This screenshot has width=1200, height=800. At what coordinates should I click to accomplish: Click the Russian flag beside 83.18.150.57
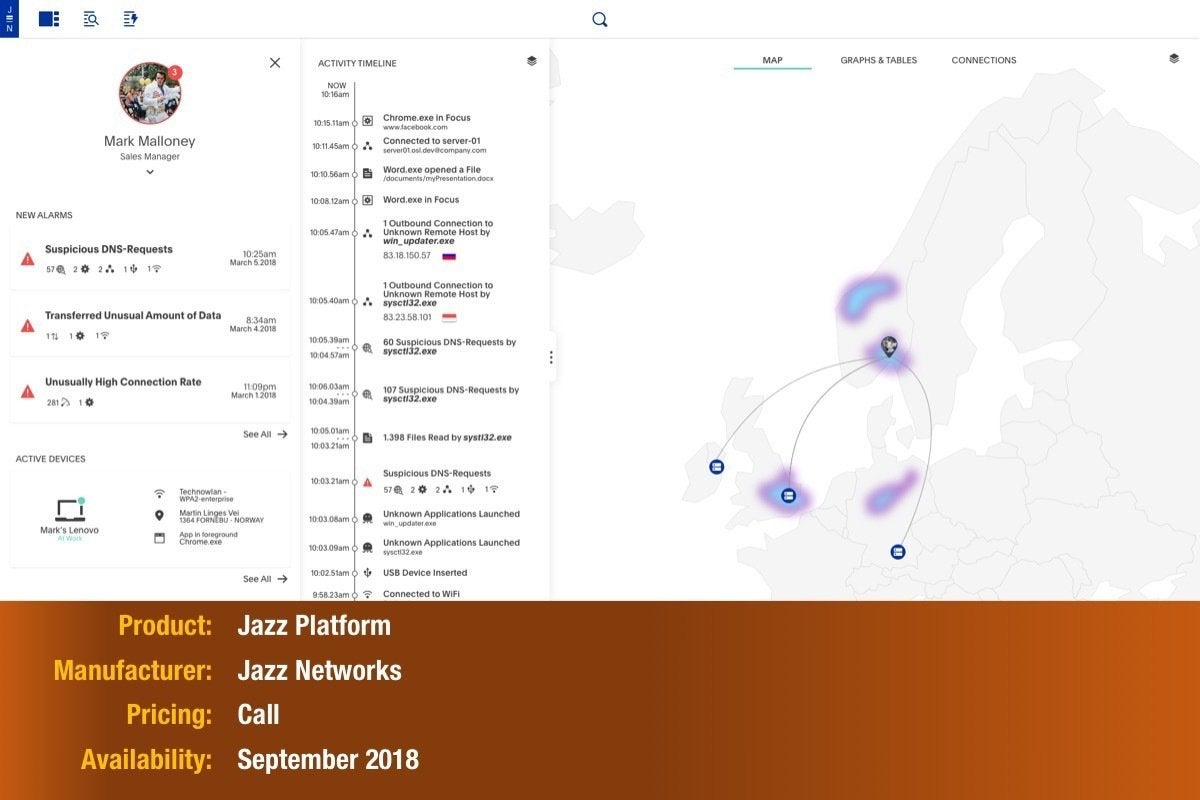tap(449, 256)
